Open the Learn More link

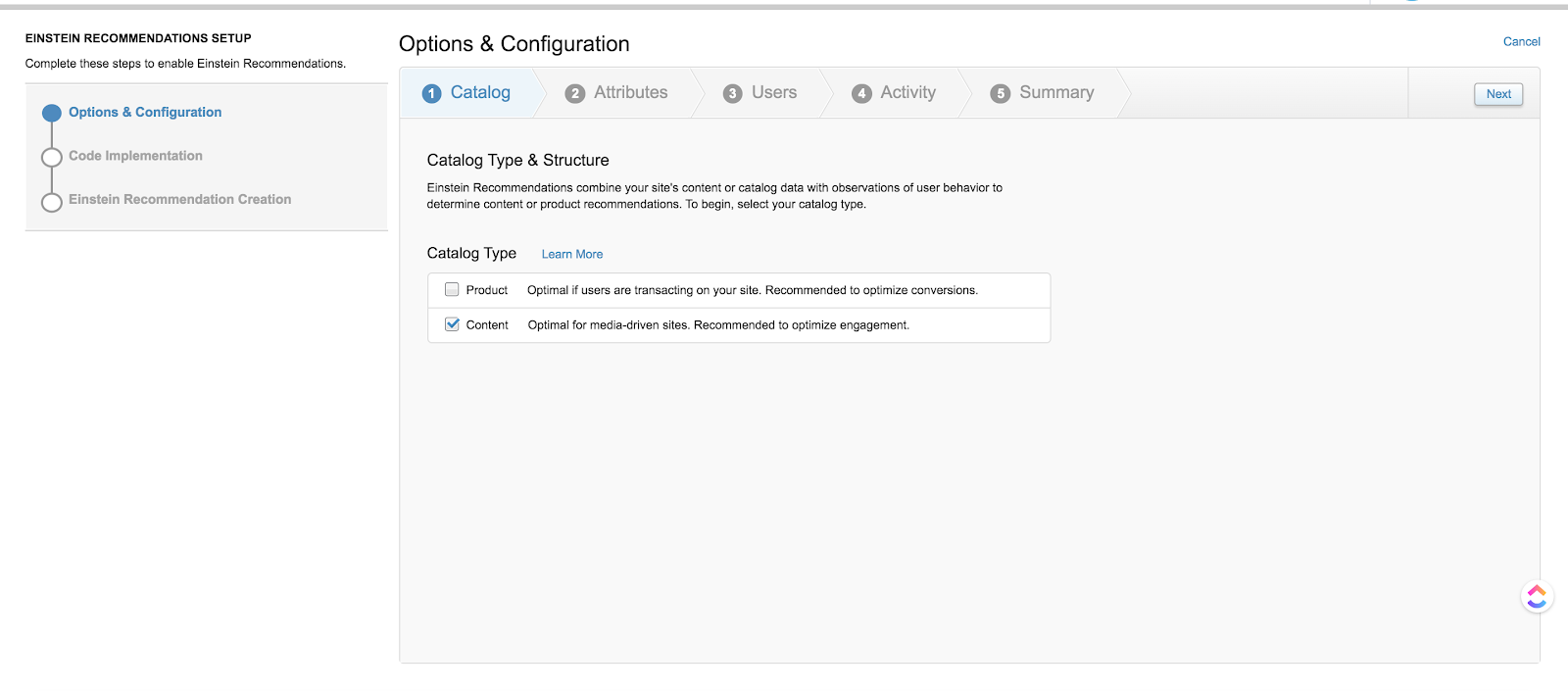[572, 254]
